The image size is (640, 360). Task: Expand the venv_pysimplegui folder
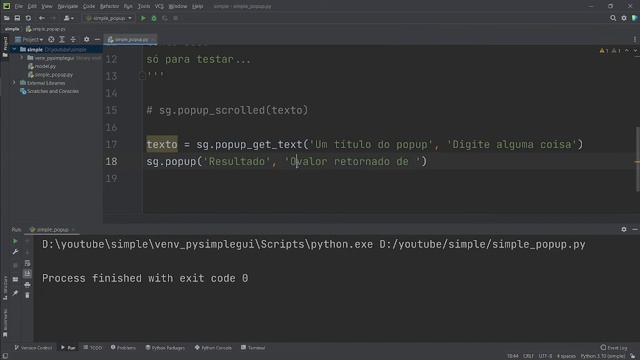(x=22, y=58)
